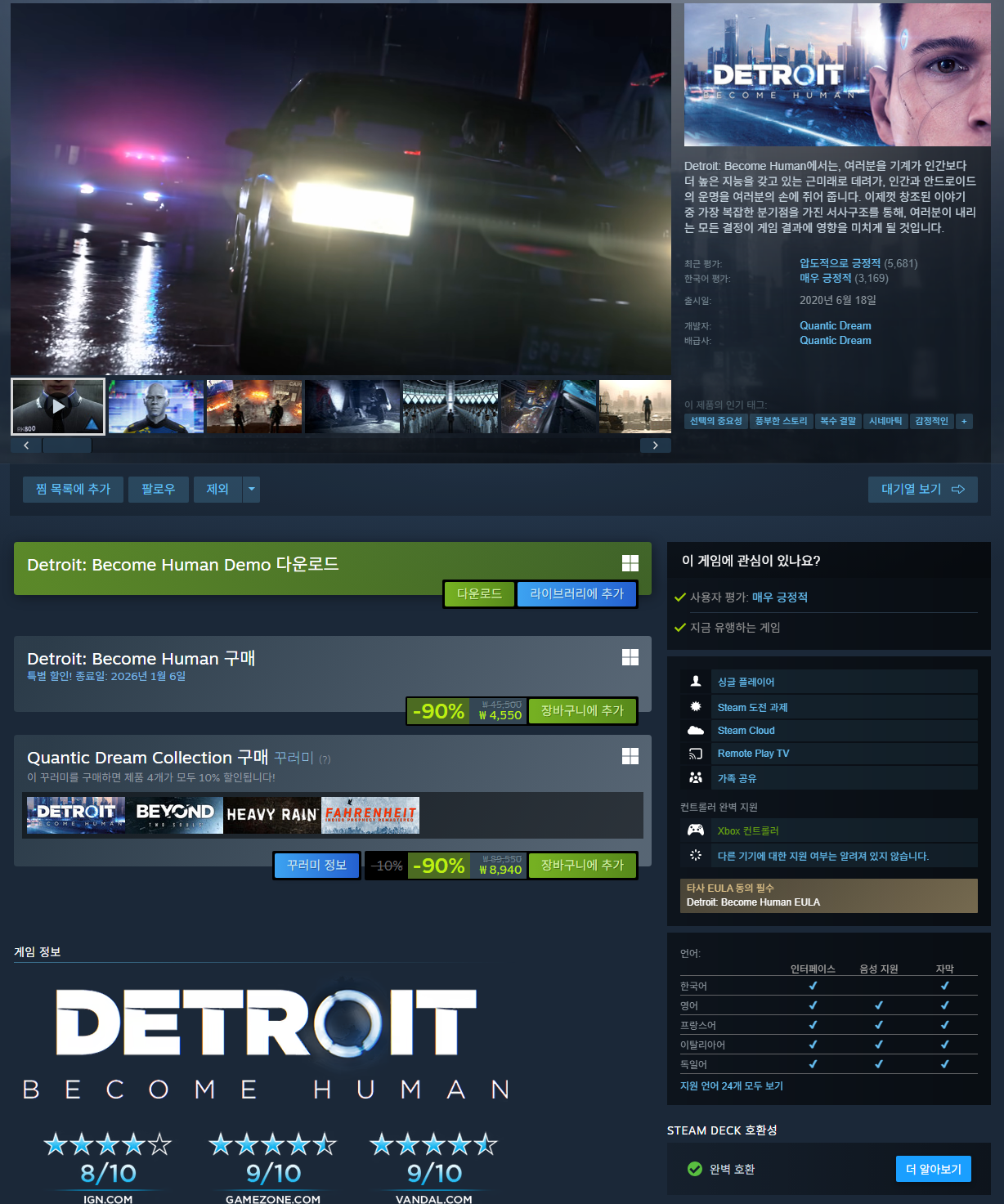Viewport: 1004px width, 1204px height.
Task: Click the Steam Cloud icon
Action: (696, 730)
